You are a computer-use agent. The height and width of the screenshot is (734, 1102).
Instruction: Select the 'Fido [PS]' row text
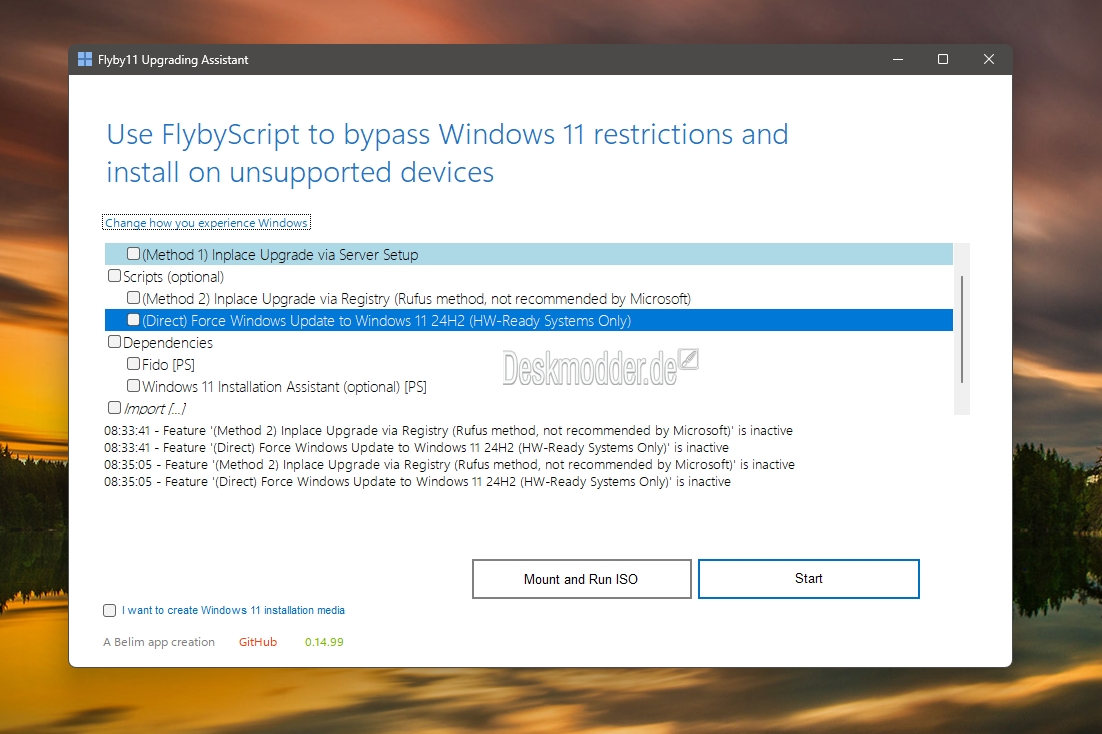click(x=168, y=364)
